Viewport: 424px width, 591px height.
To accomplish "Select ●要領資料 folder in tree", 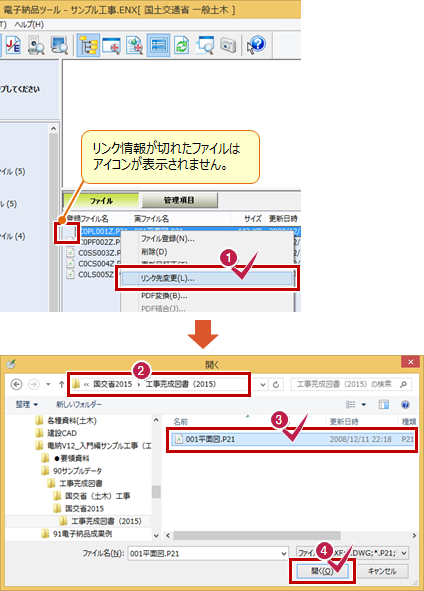I will (66, 458).
